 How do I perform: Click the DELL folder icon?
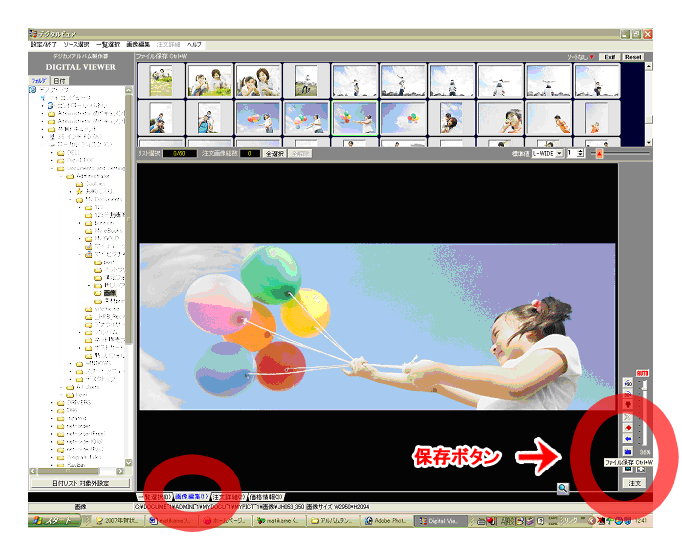coord(60,153)
